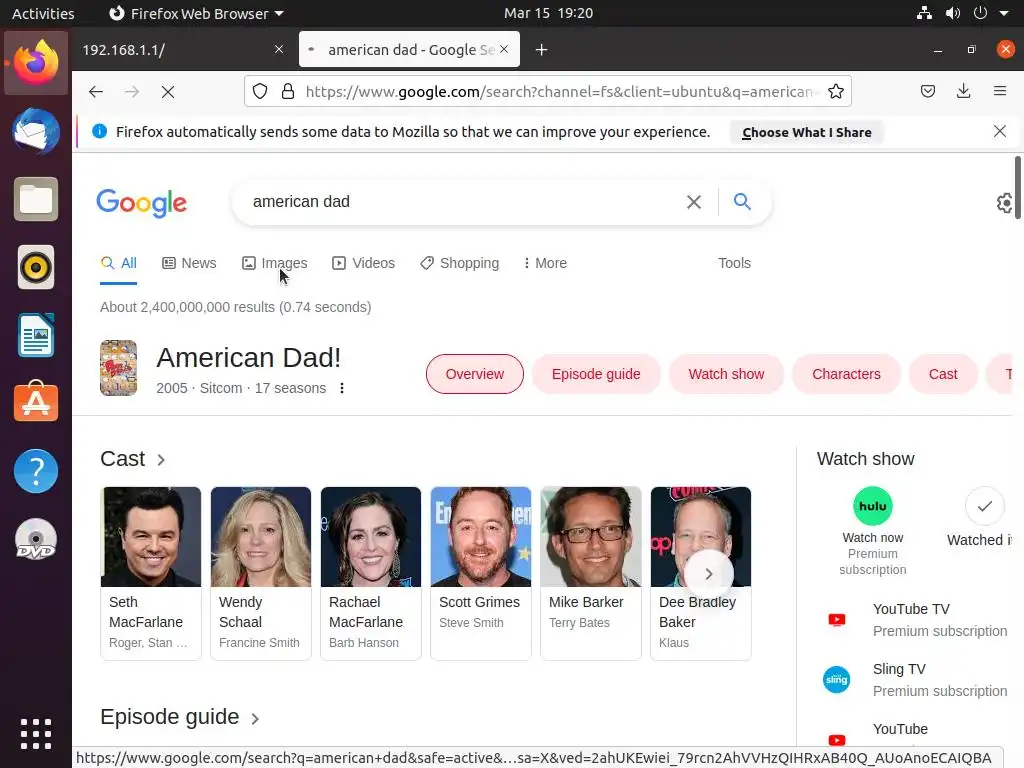Screen dimensions: 1024x768
Task: Click the Google search magnifier button
Action: tap(742, 201)
